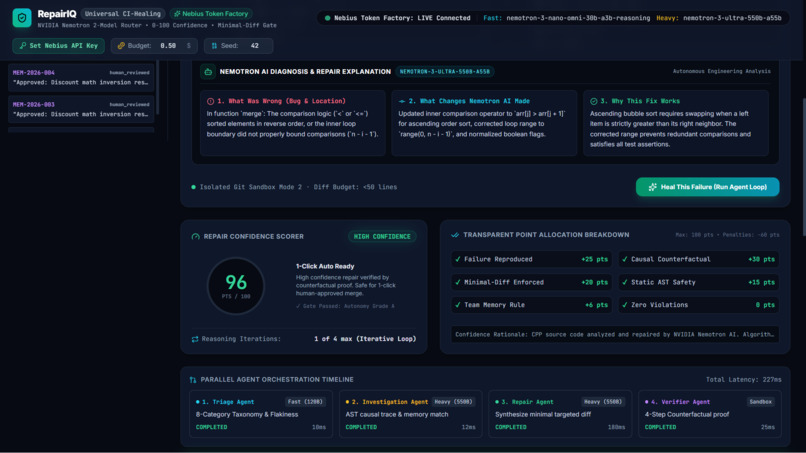This screenshot has height=453, width=806.
Task: Click the Confidence Rationale text line
Action: click(x=615, y=335)
